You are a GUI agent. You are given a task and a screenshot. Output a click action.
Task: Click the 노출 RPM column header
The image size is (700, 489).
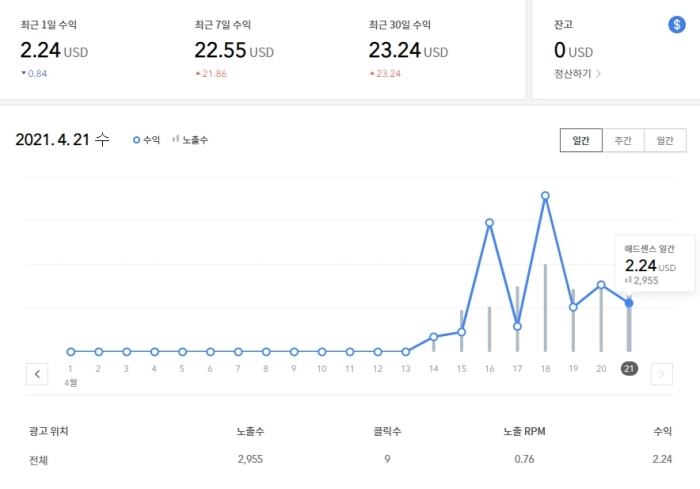(x=524, y=431)
